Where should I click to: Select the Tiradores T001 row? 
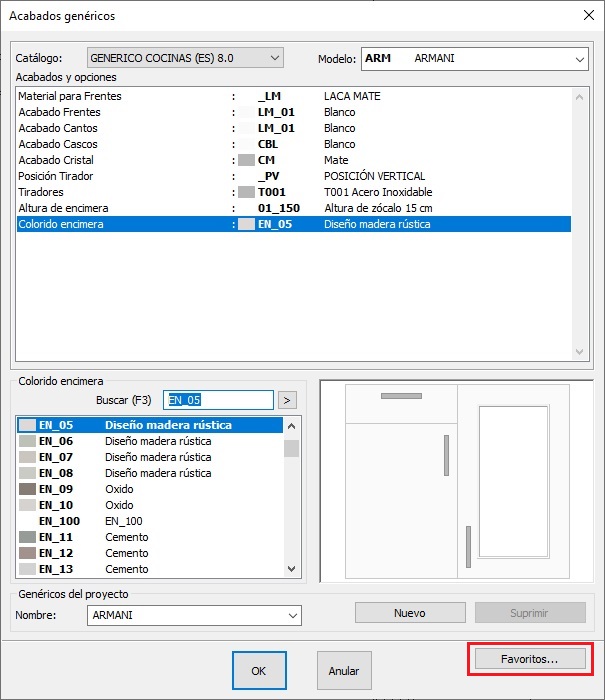(x=294, y=192)
